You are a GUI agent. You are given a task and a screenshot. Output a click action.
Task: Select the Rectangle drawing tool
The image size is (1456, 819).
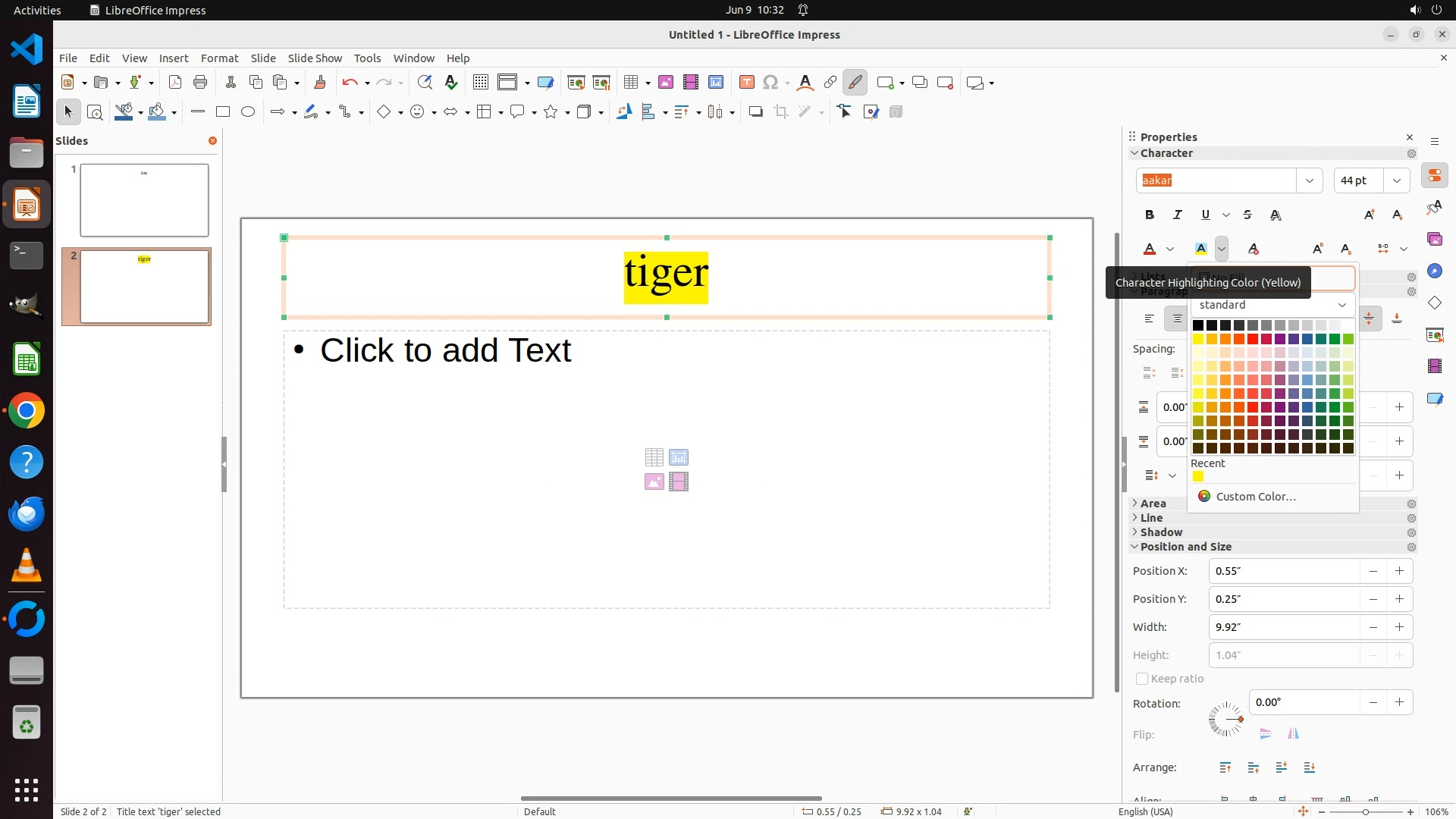(223, 112)
